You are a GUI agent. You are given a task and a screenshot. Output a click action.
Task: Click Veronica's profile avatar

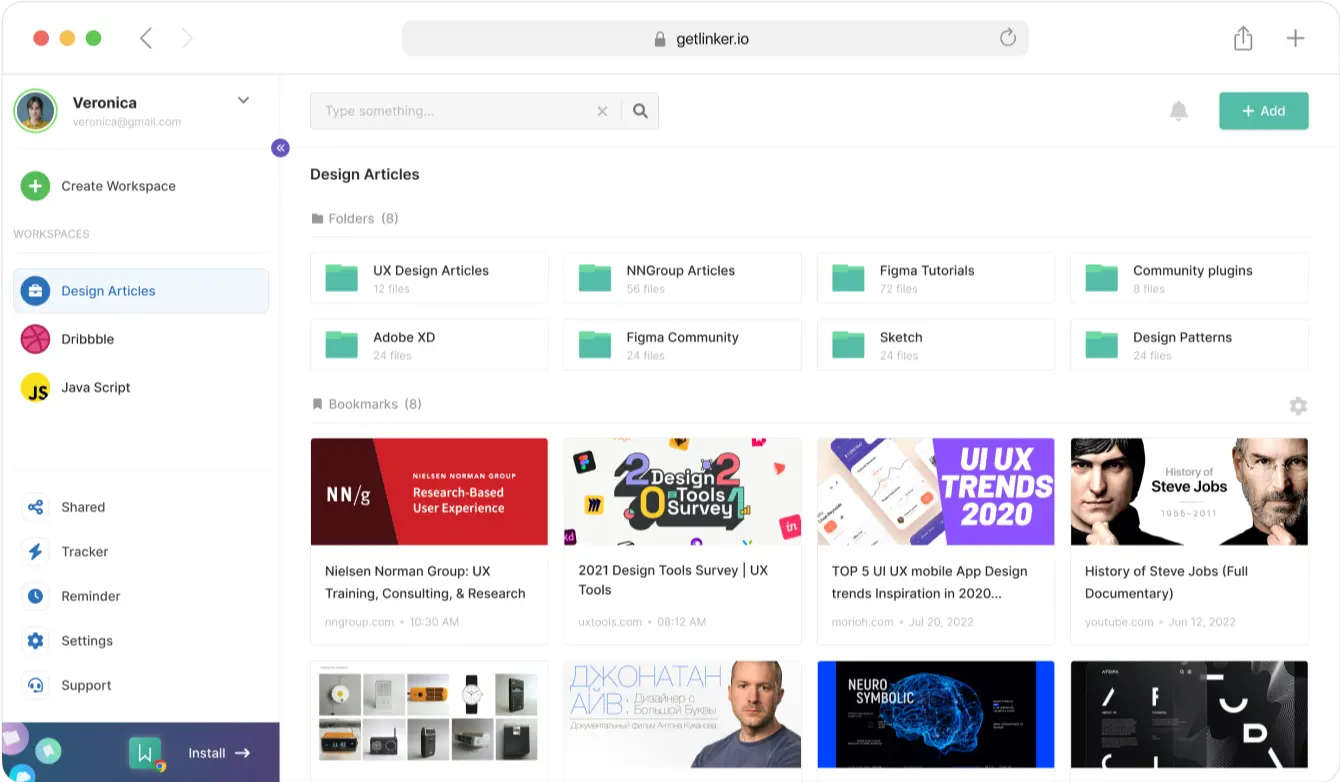click(35, 111)
